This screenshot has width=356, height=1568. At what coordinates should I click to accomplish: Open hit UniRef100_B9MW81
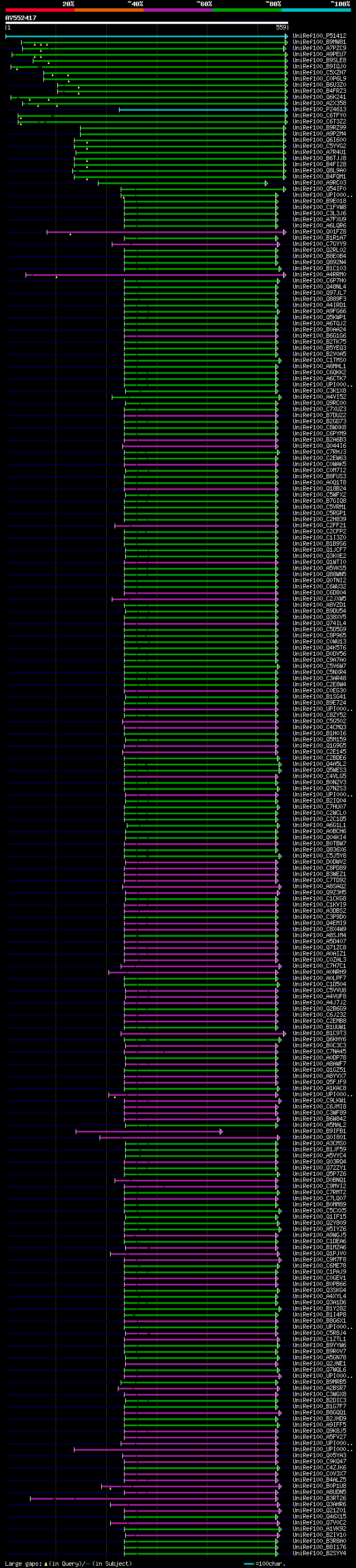(x=319, y=43)
